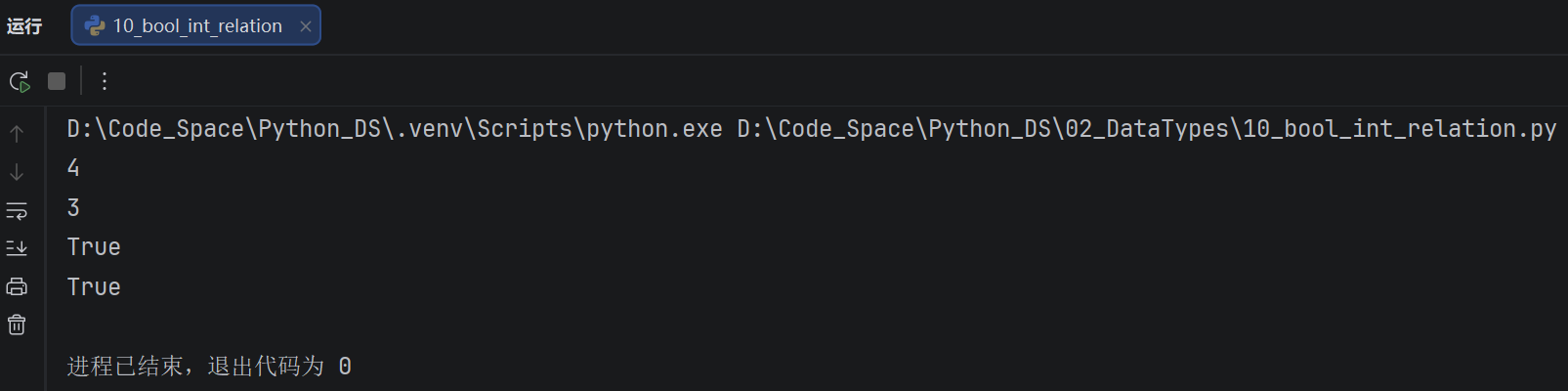
Task: Toggle soft-wrap for console output
Action: [x=17, y=210]
